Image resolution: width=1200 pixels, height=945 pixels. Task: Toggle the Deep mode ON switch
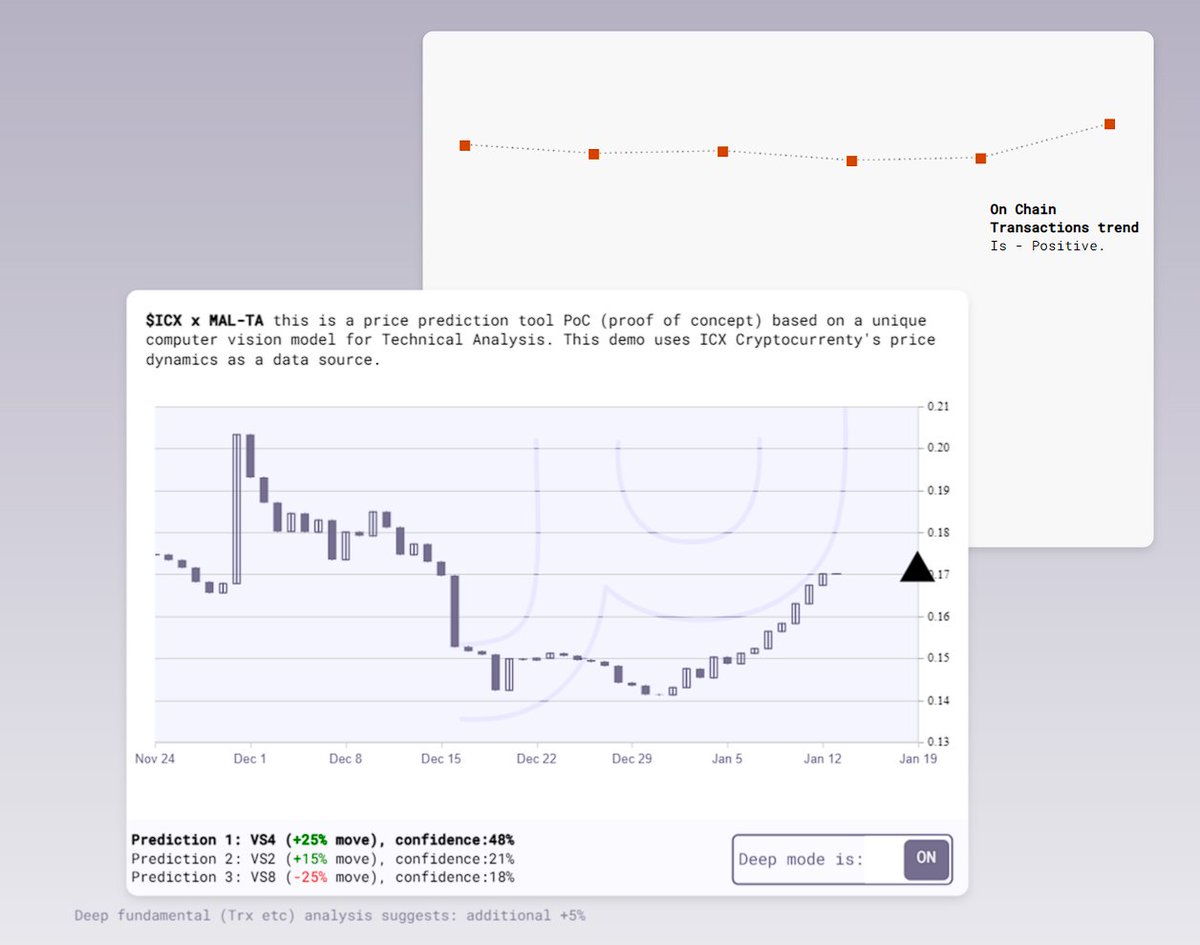coord(926,859)
